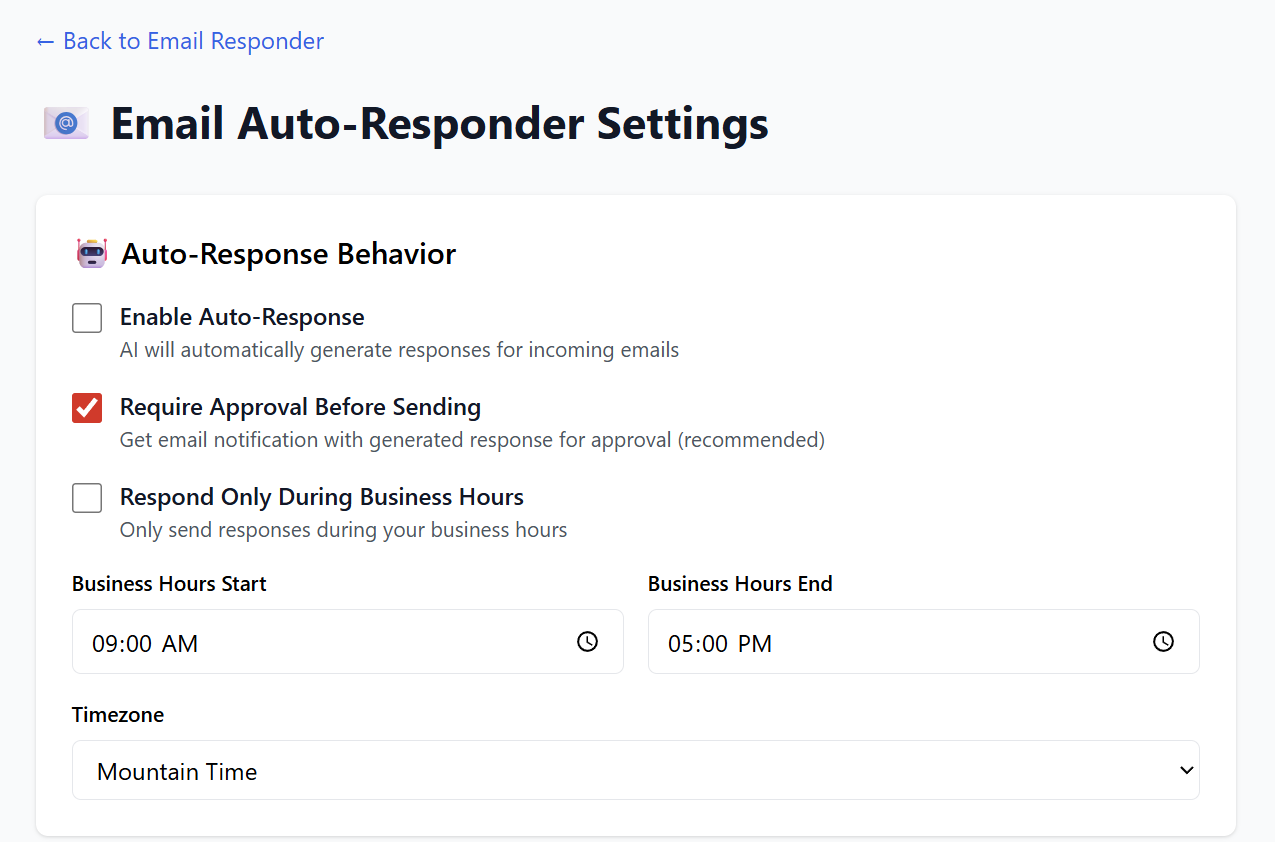Image resolution: width=1275 pixels, height=842 pixels.
Task: Open time picker via Business Hours End clock icon
Action: point(1163,642)
